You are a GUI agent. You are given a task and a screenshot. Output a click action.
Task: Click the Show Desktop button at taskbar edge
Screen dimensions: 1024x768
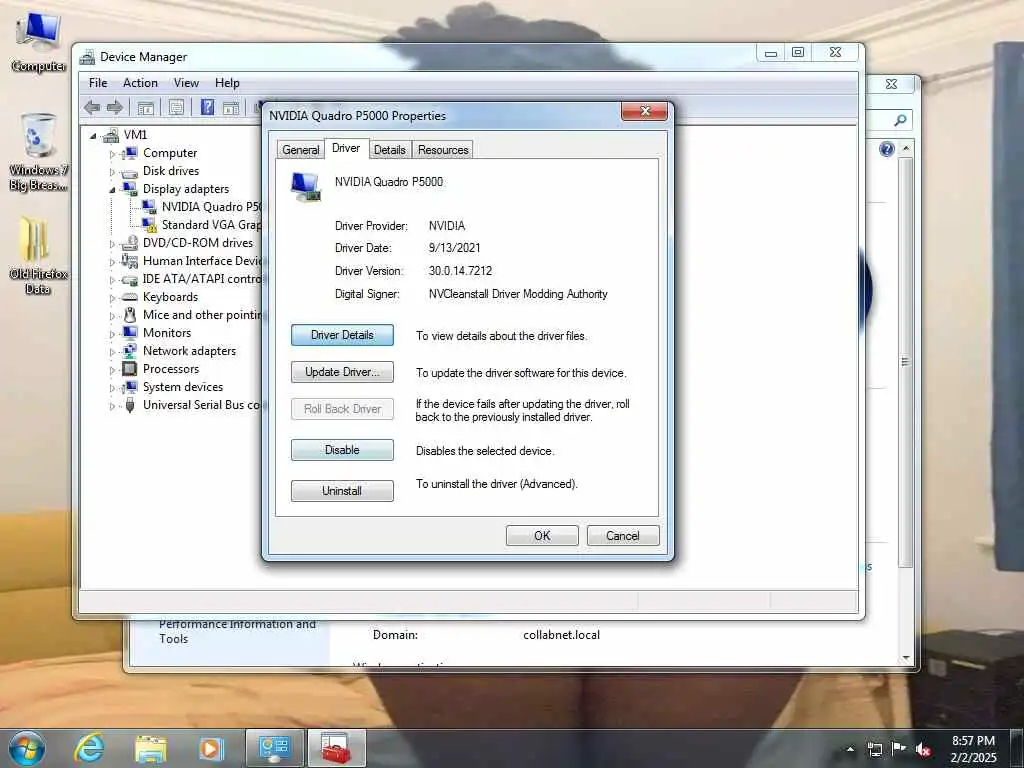tap(1017, 748)
